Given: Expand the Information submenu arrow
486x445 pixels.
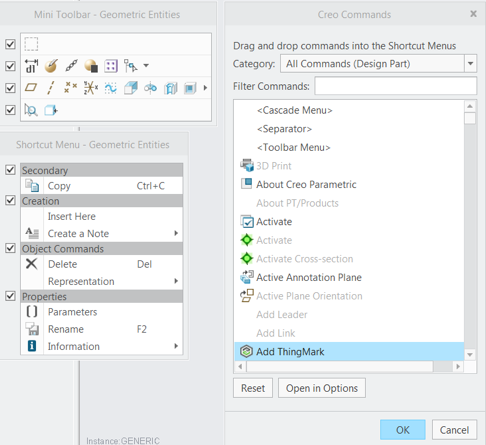Looking at the screenshot, I should coord(176,346).
